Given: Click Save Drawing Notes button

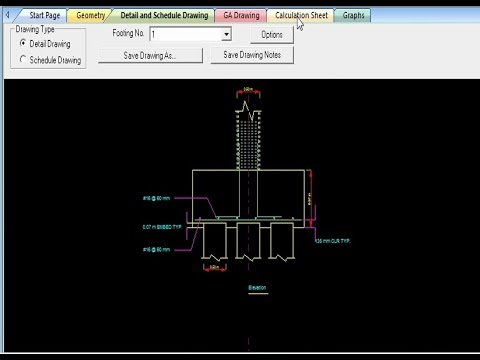Looking at the screenshot, I should coord(252,55).
